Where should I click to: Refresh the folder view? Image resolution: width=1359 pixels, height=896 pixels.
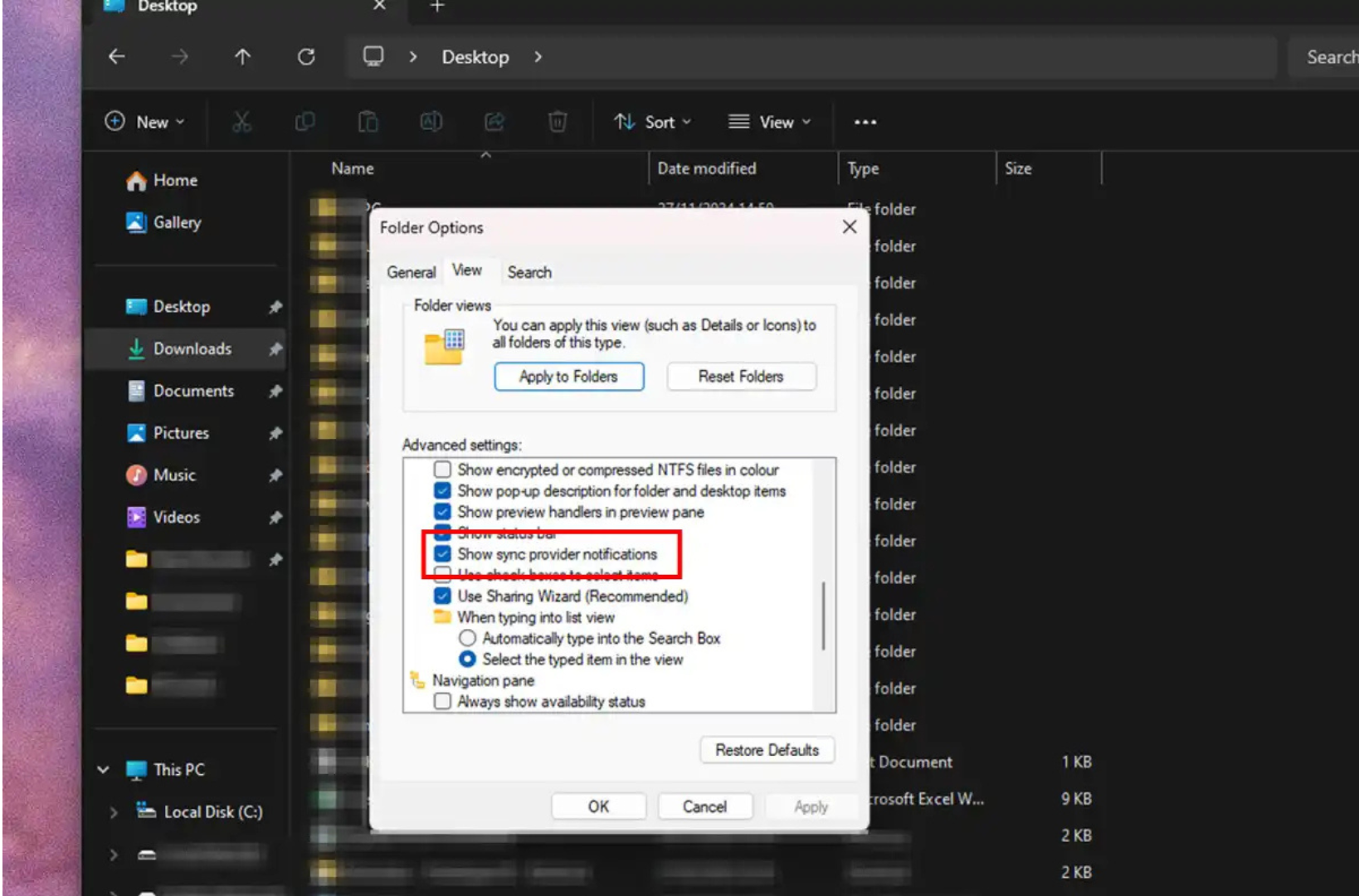click(306, 56)
